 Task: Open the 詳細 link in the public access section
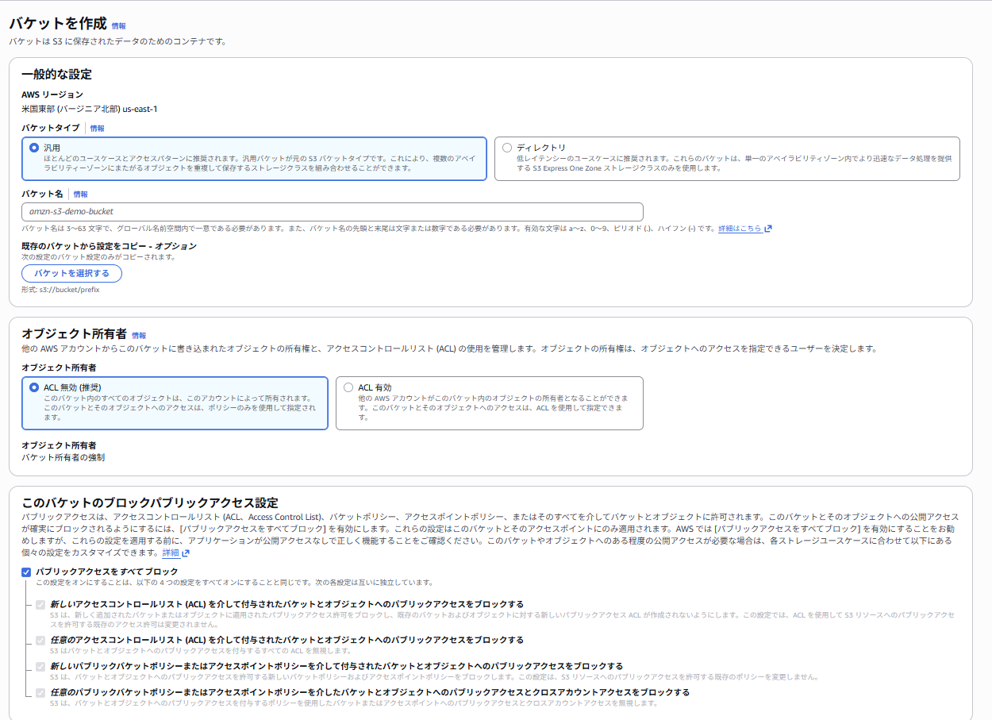169,555
